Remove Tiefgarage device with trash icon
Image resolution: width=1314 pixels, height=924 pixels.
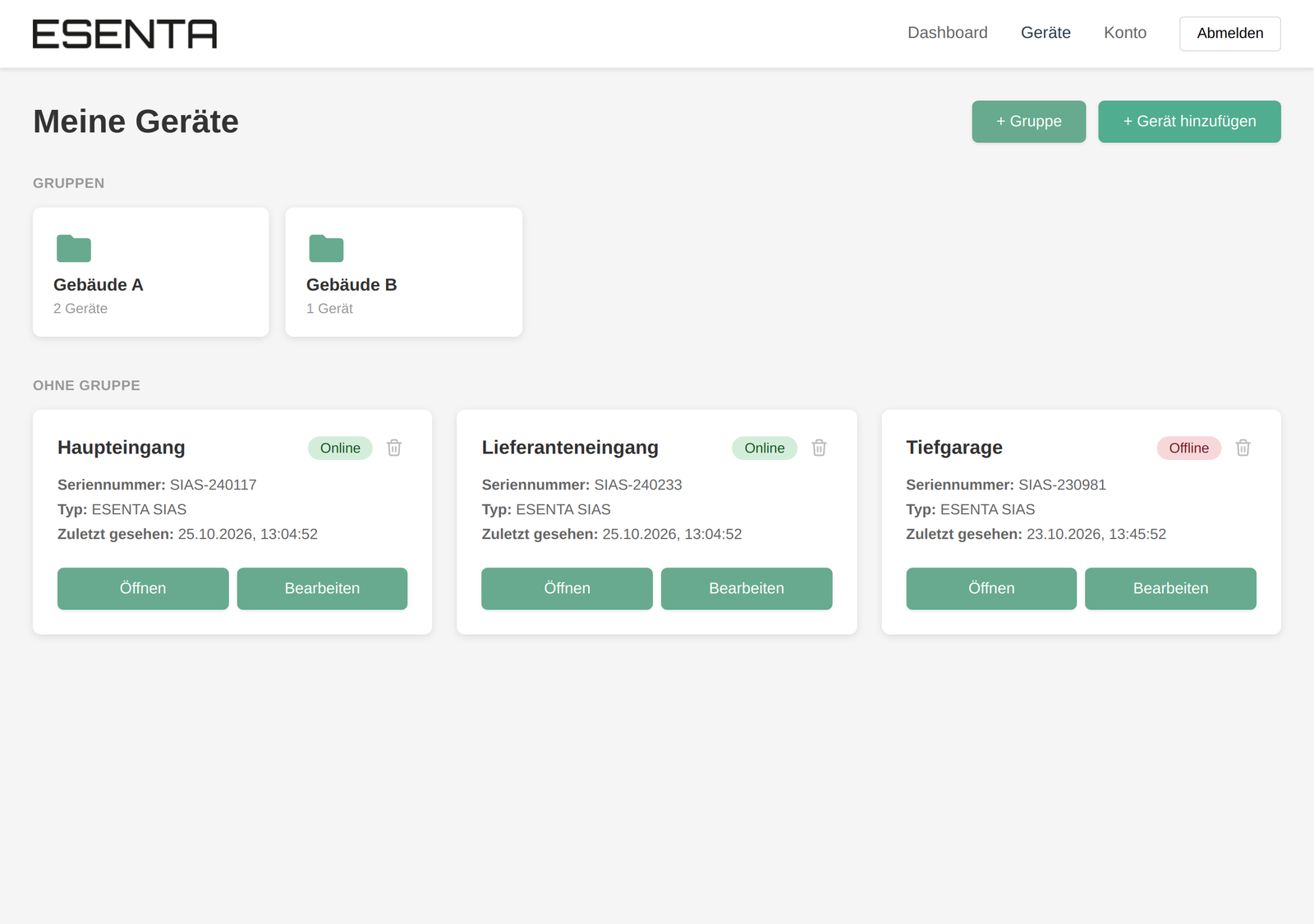1243,448
